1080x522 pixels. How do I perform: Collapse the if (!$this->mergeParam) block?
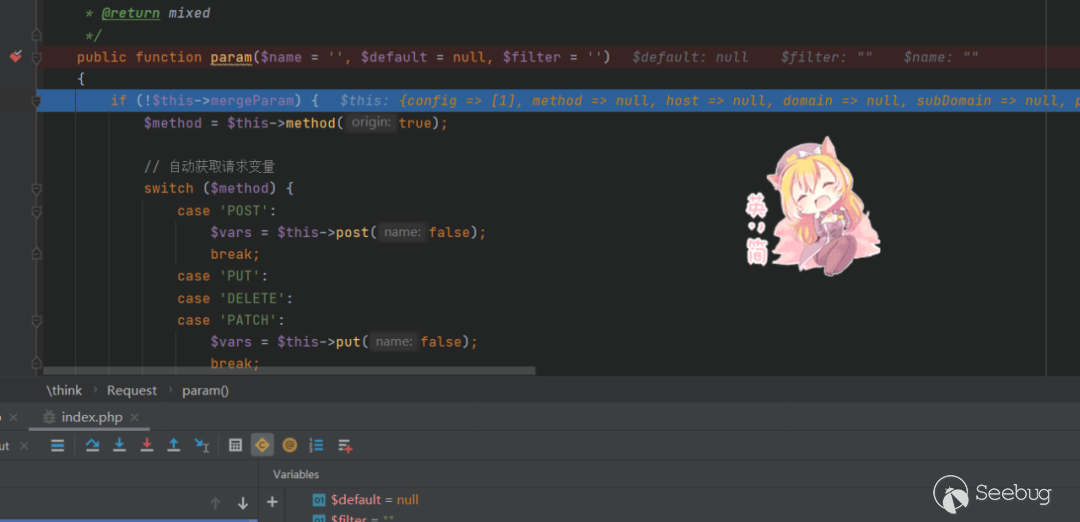point(37,101)
